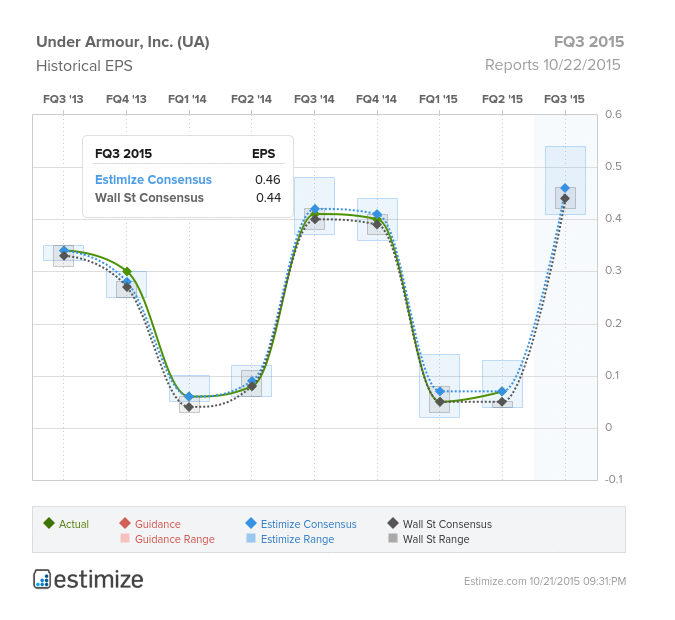Click the FQ2 '14 Estimize Consensus blue point
The height and width of the screenshot is (620, 675).
(252, 381)
